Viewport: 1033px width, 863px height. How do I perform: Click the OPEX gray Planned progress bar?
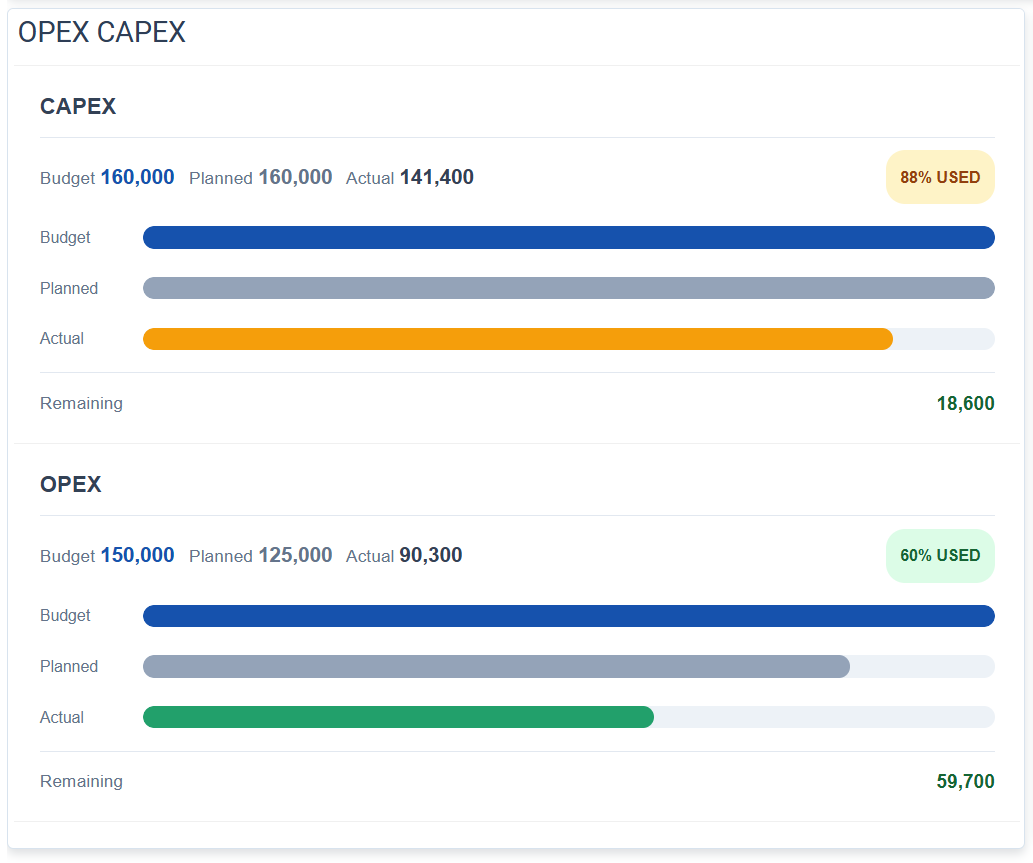coord(496,666)
